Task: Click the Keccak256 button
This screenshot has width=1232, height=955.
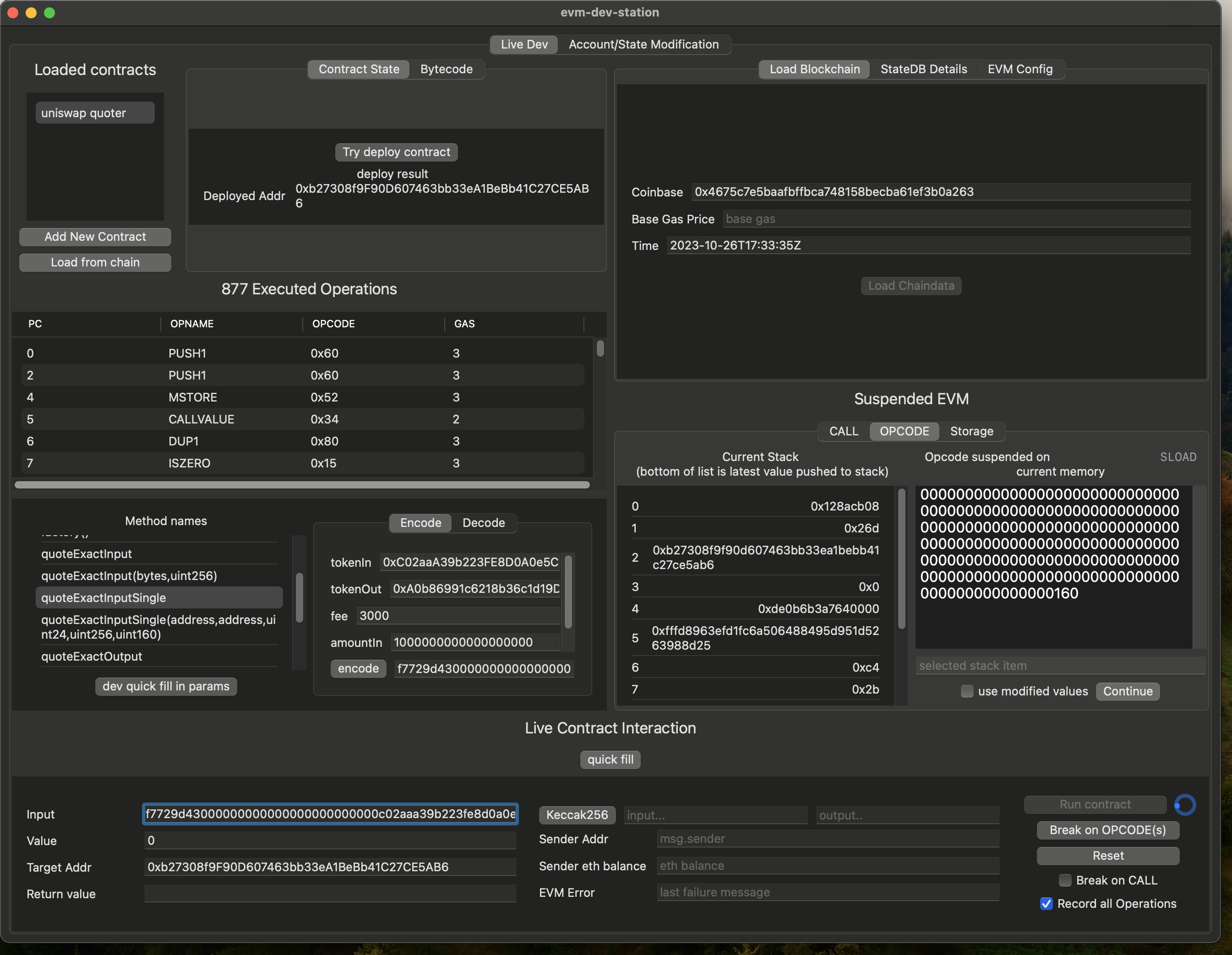Action: tap(577, 814)
